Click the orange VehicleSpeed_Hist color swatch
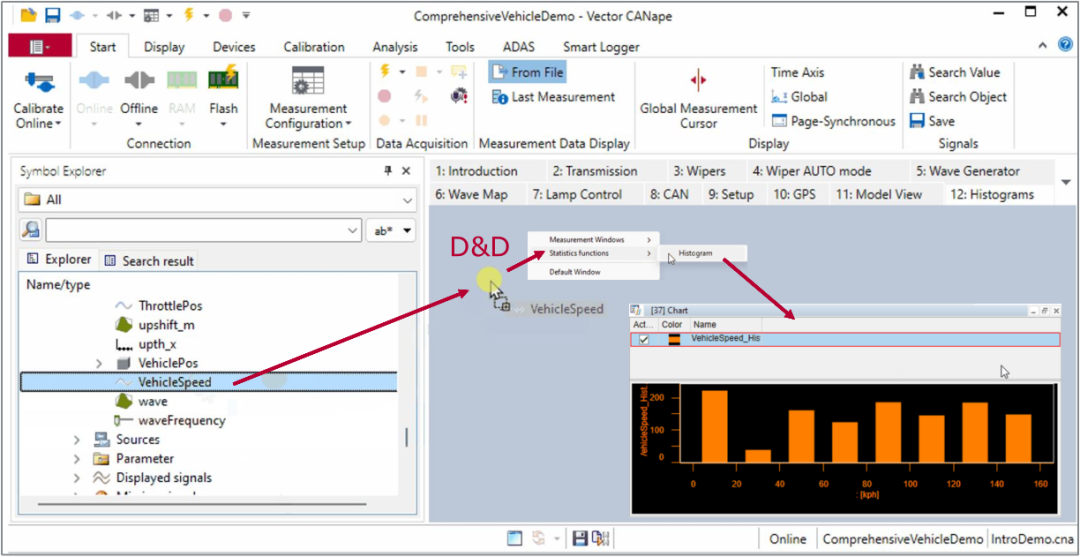 pos(674,339)
